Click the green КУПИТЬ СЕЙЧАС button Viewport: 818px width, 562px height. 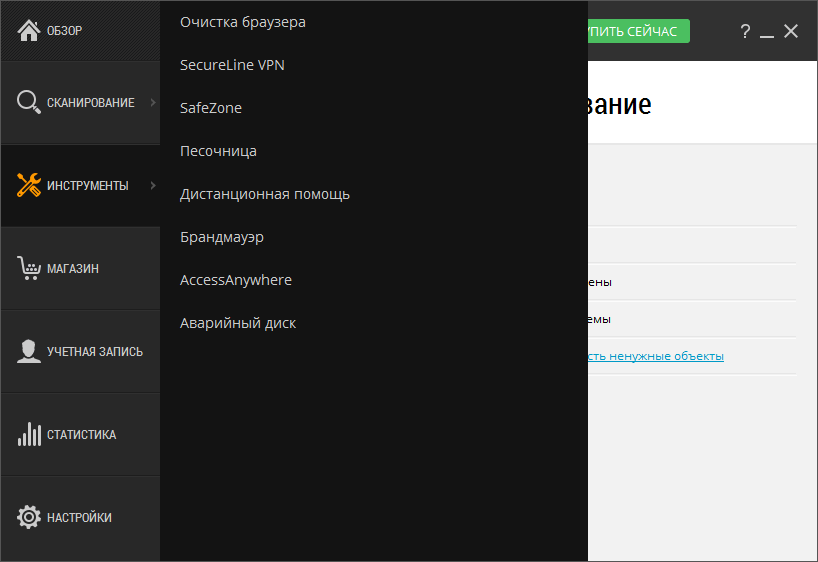[x=639, y=31]
